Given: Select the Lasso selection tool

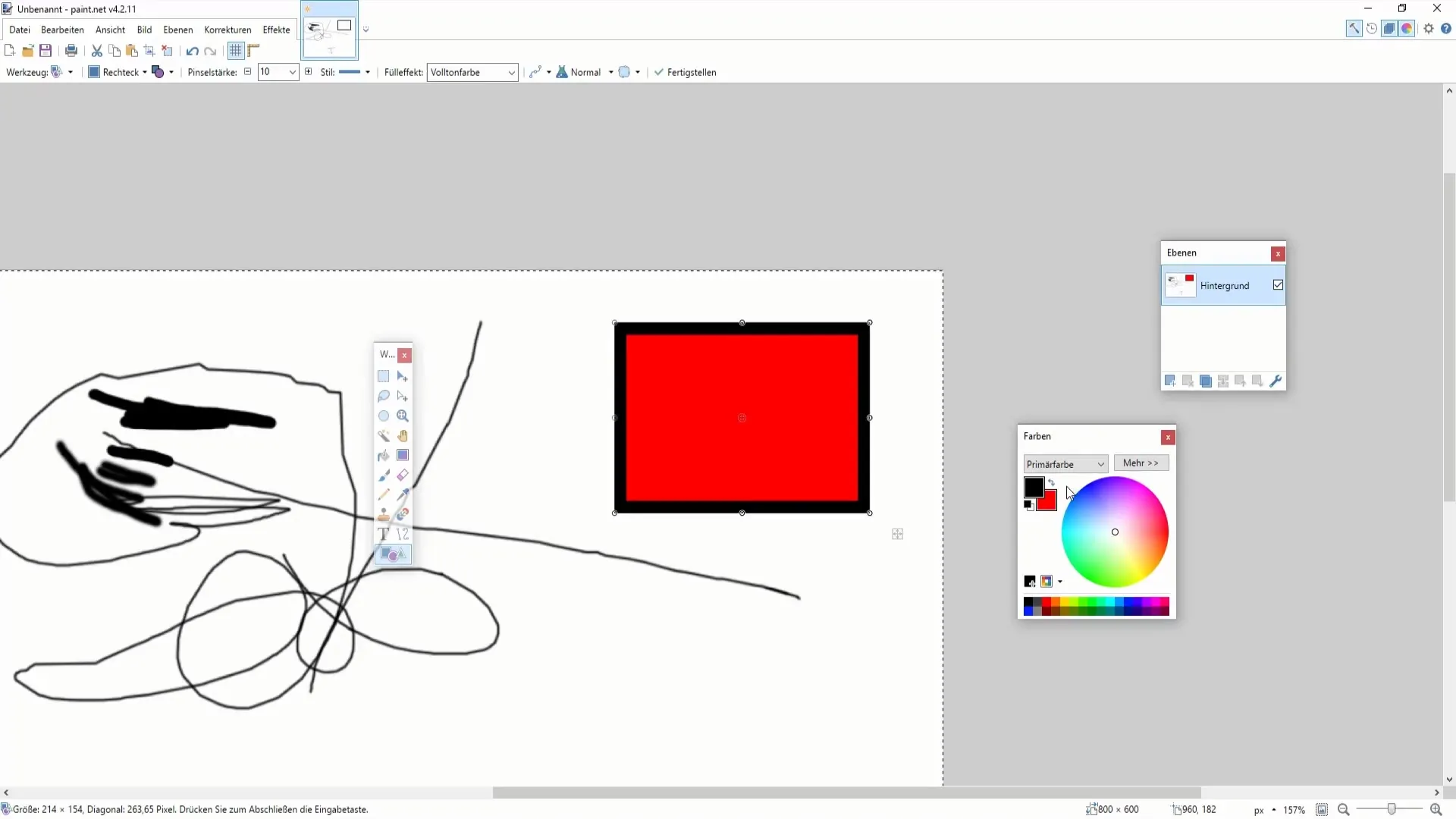Looking at the screenshot, I should click(x=383, y=396).
